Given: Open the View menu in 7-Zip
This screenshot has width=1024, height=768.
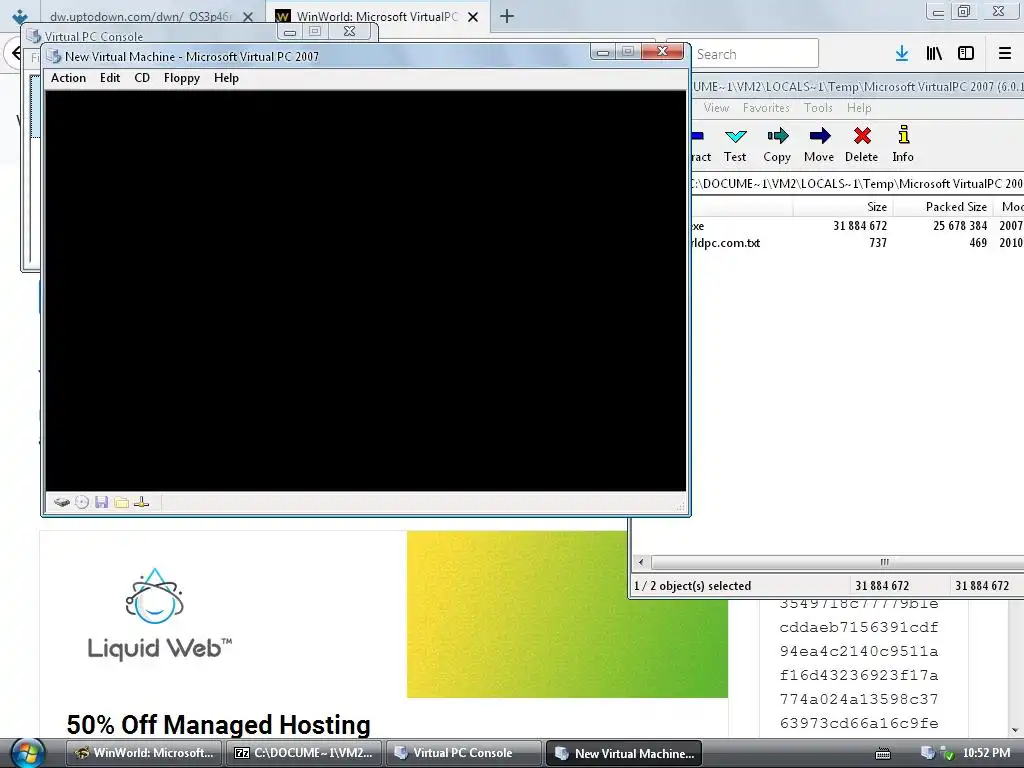Looking at the screenshot, I should tap(716, 108).
